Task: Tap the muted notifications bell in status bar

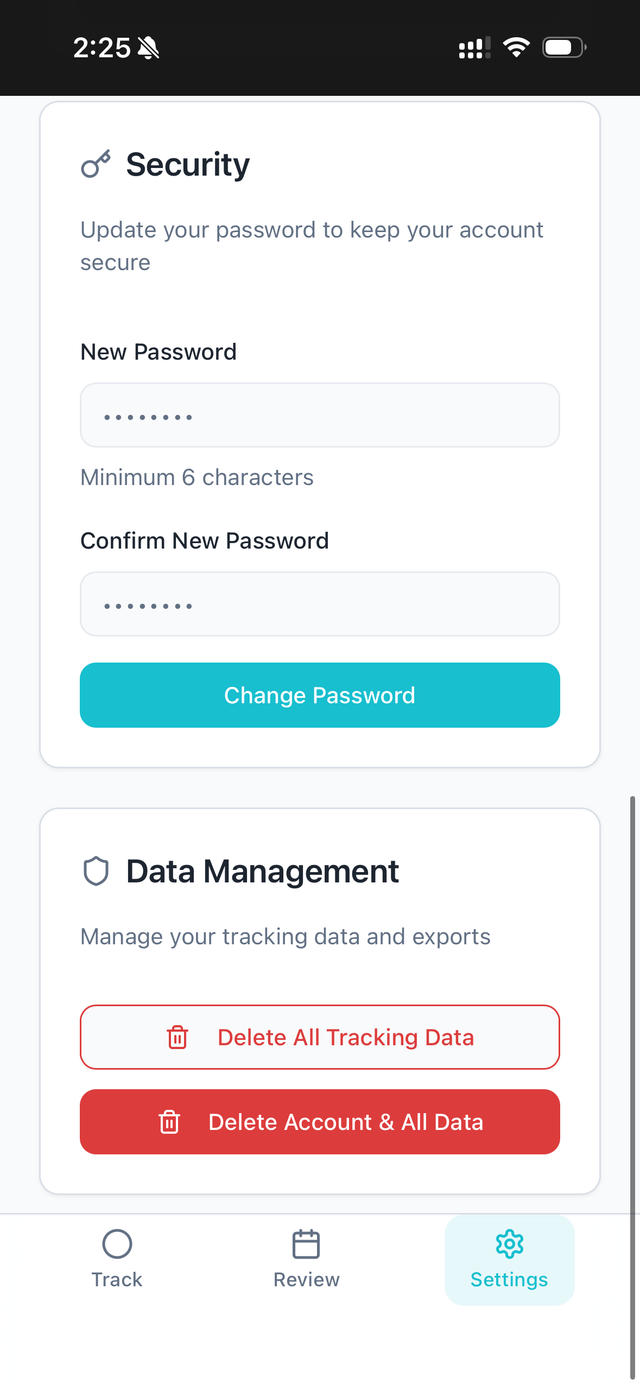Action: 146,46
